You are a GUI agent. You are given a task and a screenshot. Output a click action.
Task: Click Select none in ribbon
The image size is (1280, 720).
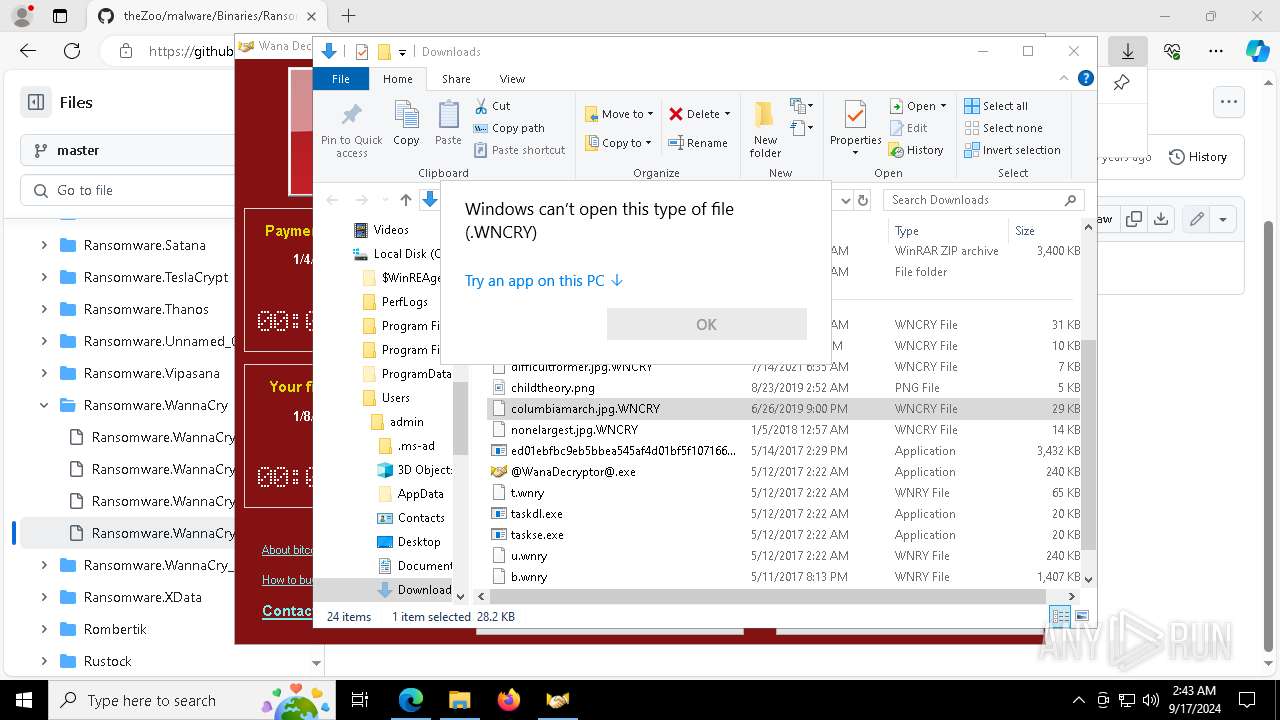tap(1003, 128)
